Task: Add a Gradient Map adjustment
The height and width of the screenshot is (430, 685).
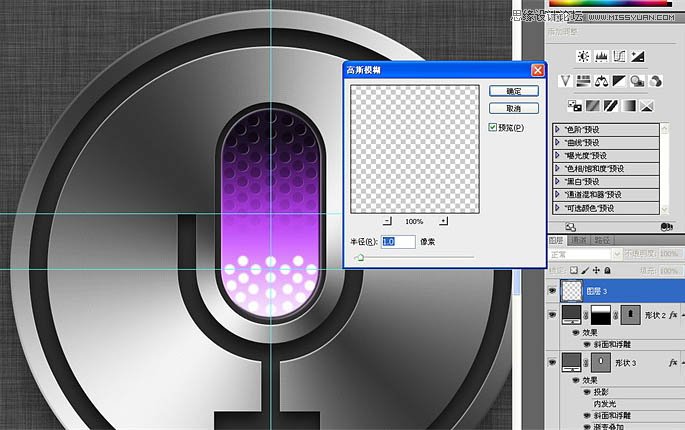Action: (x=629, y=106)
